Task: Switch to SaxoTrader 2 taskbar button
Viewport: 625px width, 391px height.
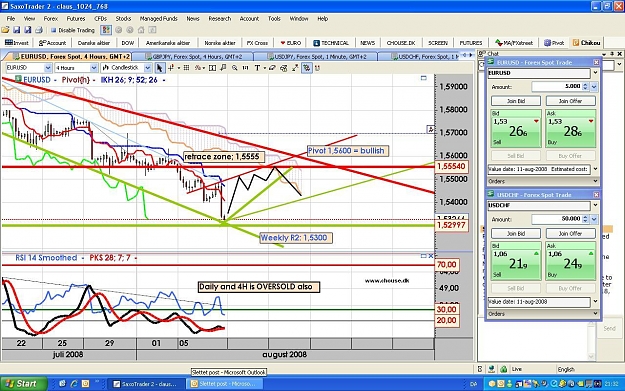Action: (x=145, y=384)
